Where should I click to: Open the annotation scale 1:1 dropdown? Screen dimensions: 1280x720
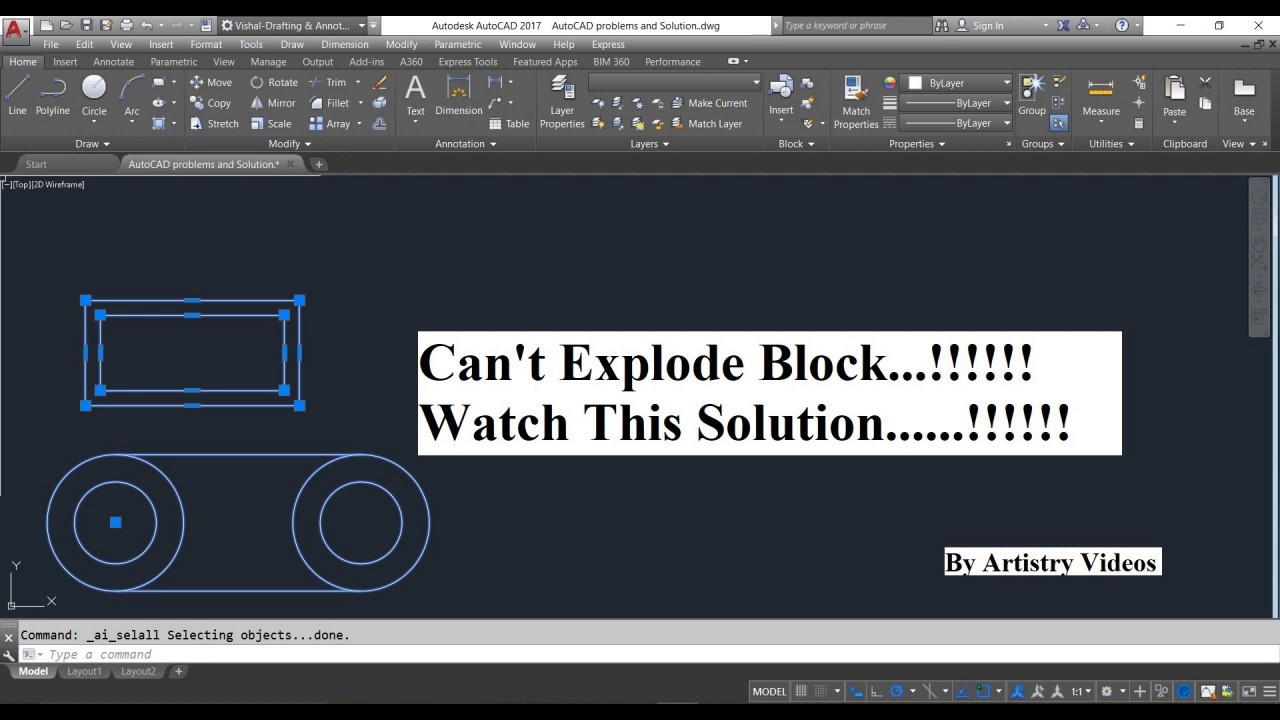pos(1081,691)
